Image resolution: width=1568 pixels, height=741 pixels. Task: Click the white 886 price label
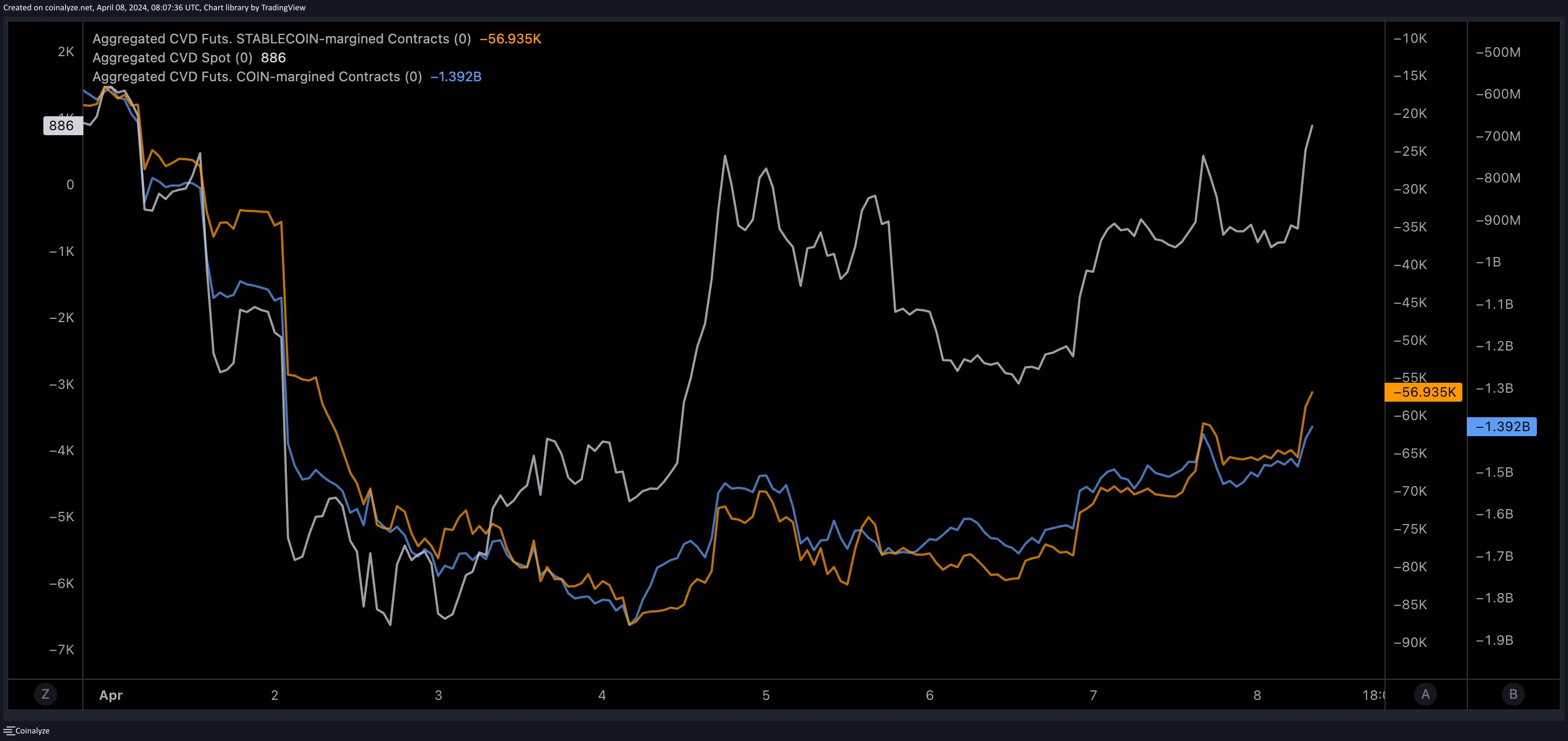click(x=62, y=126)
